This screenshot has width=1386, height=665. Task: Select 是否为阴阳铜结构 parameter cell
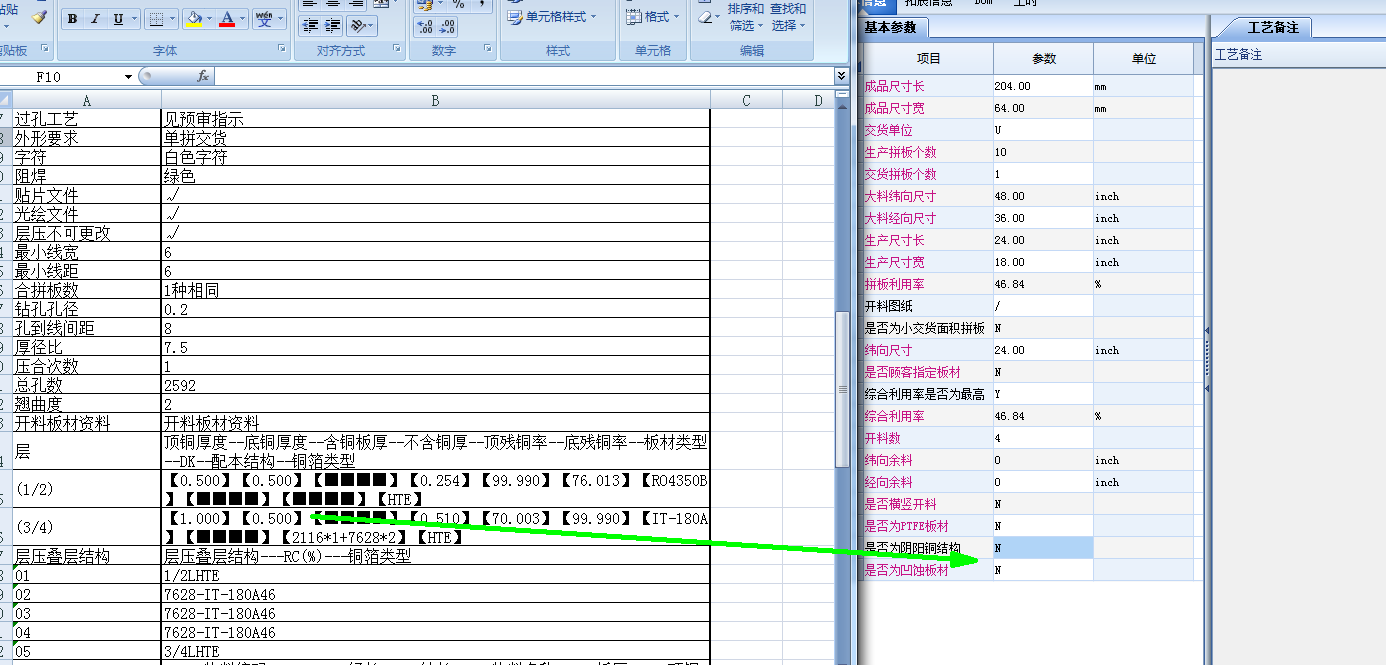point(1043,548)
